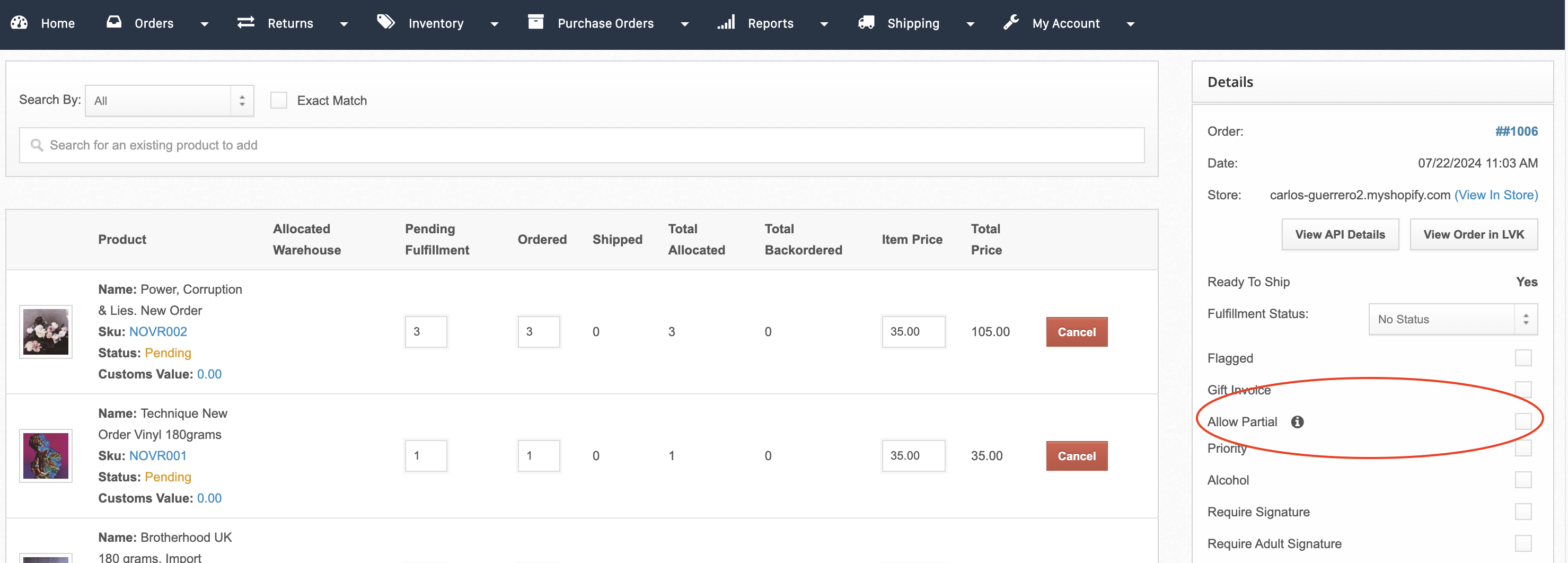
Task: Click the Orders inbox tray icon
Action: coord(114,22)
